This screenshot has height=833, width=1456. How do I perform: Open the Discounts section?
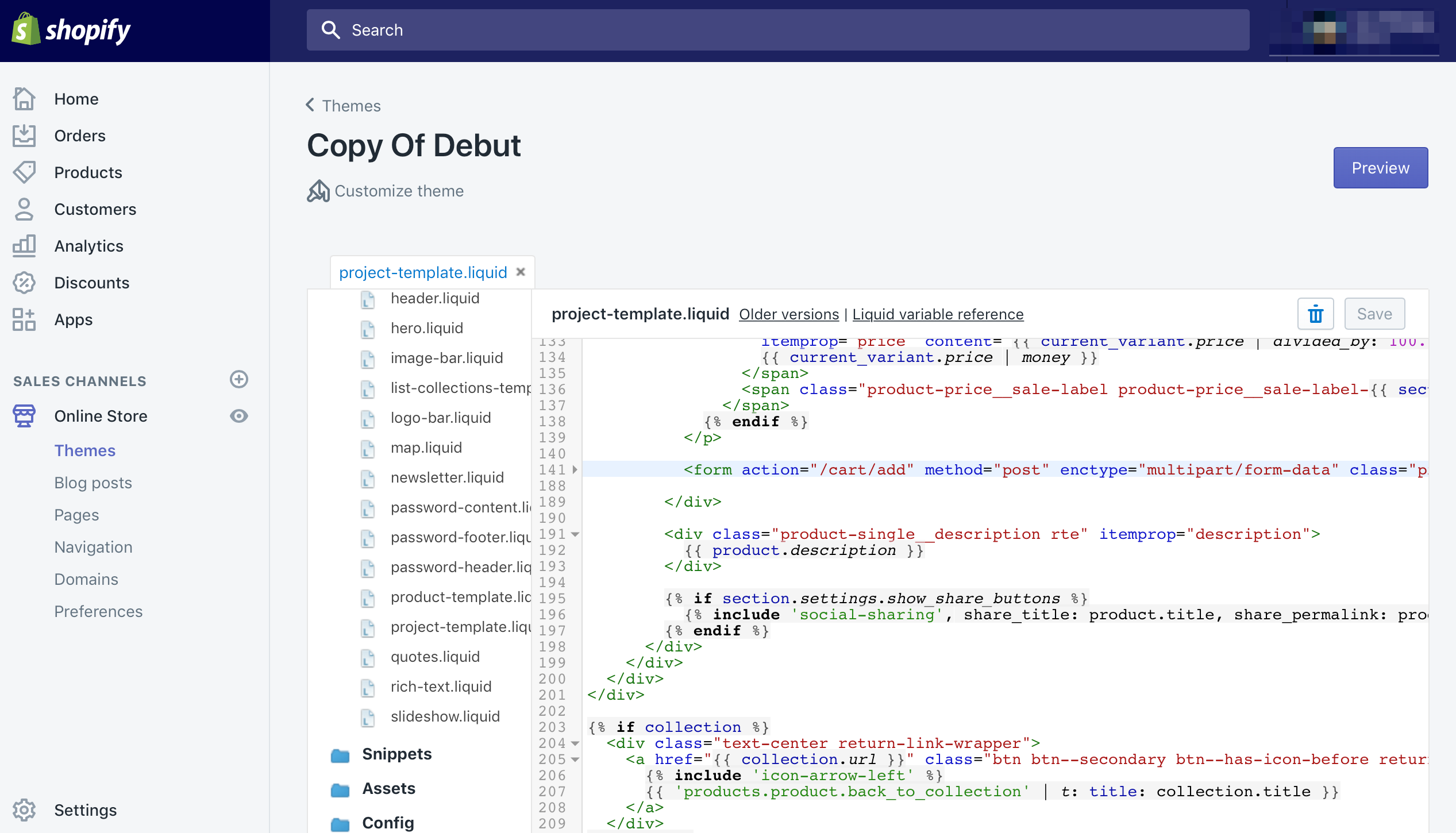click(92, 283)
